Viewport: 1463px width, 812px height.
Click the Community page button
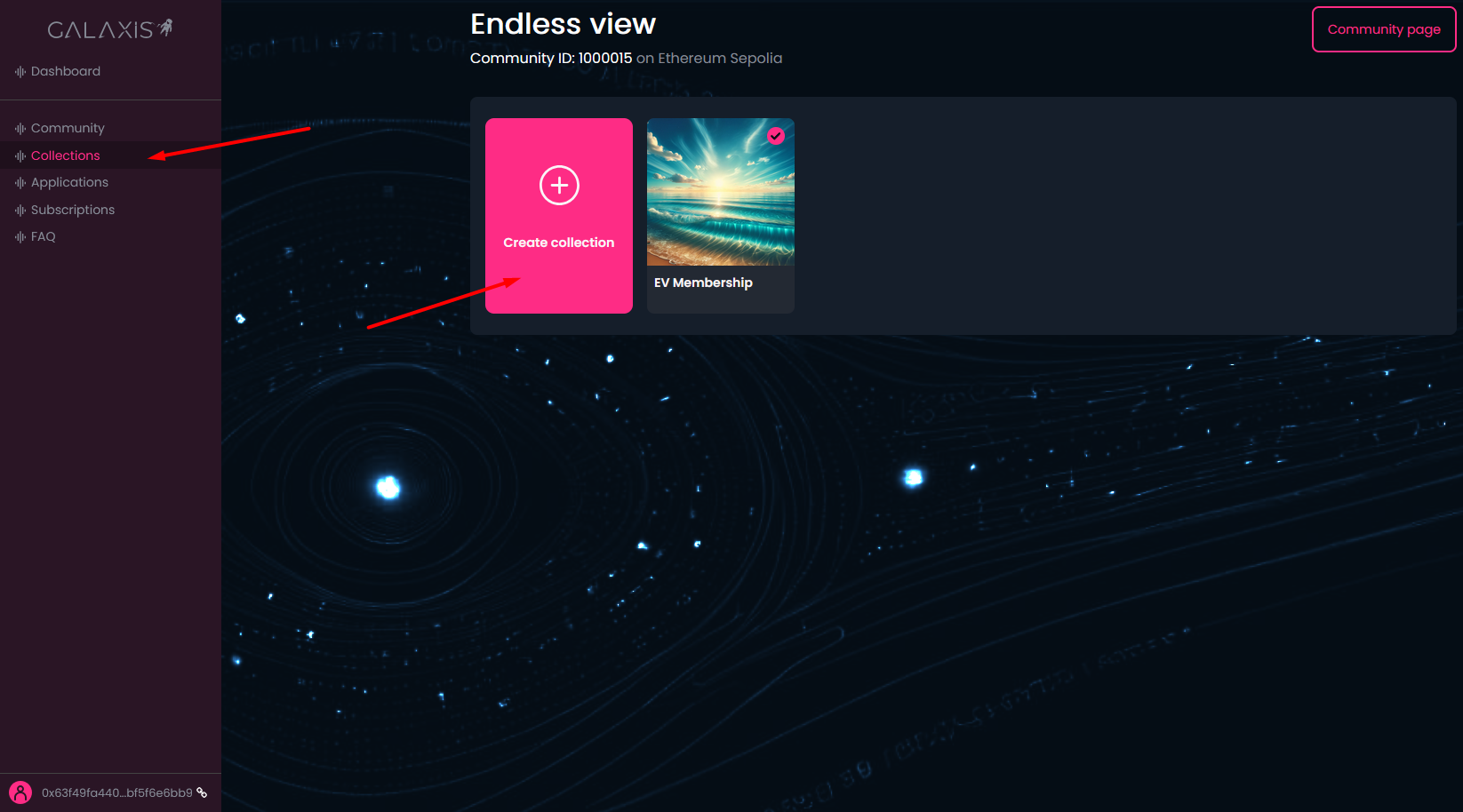(1384, 29)
